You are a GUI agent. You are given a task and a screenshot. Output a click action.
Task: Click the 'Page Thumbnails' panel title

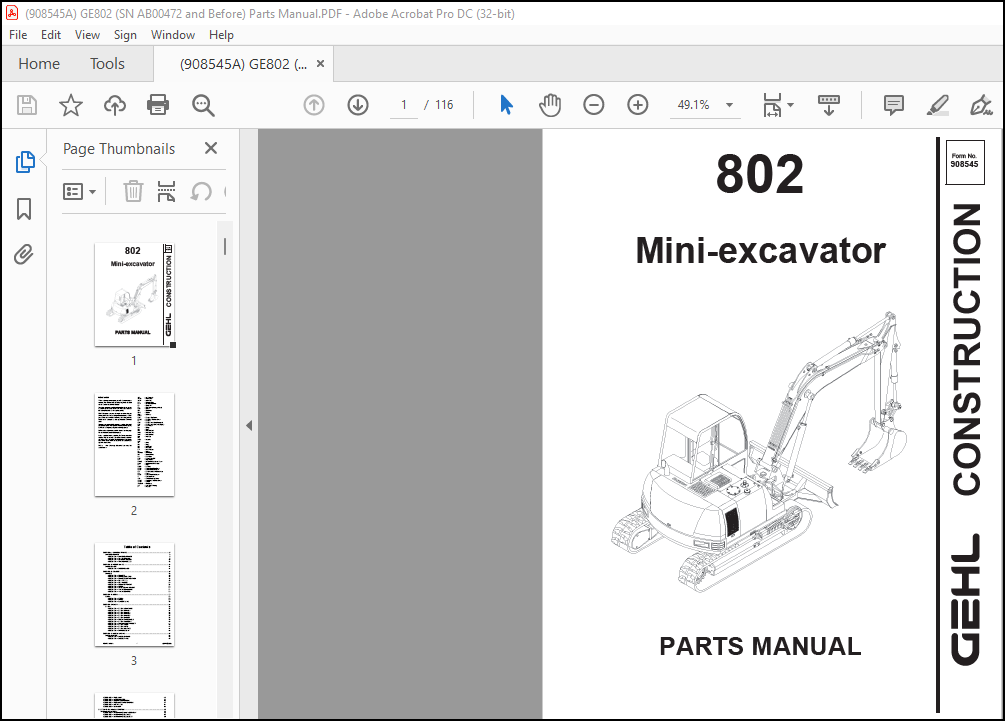coord(119,149)
